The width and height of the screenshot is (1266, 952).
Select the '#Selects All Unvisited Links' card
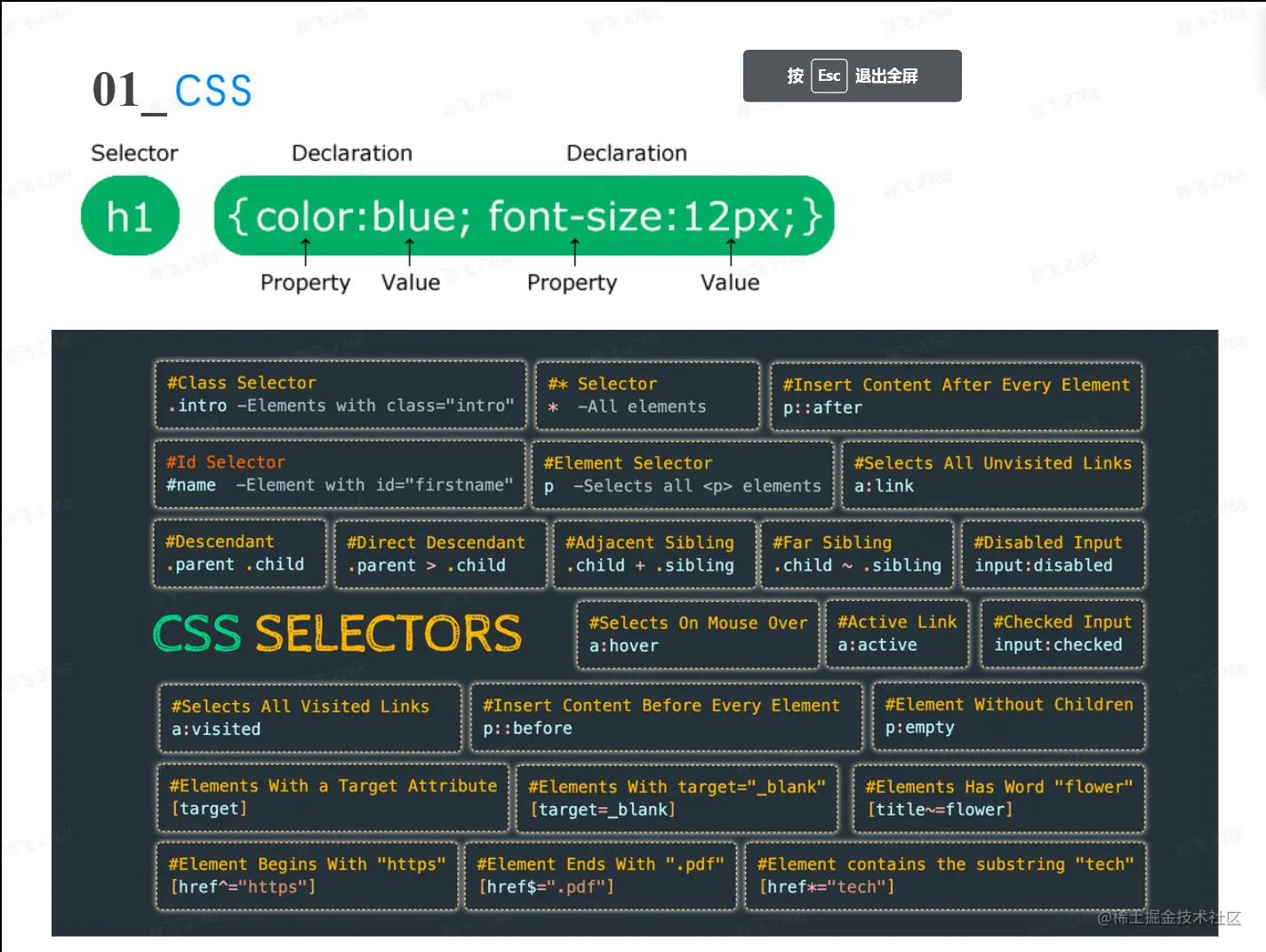click(992, 475)
